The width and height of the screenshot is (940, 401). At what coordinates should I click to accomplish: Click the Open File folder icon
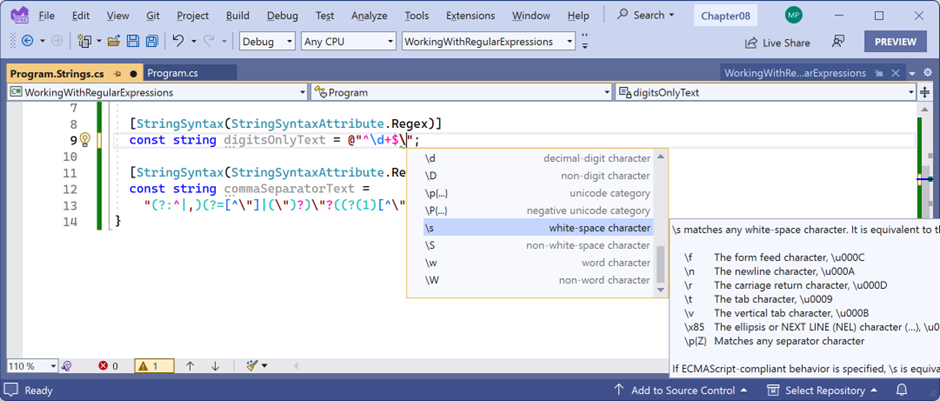tap(114, 42)
